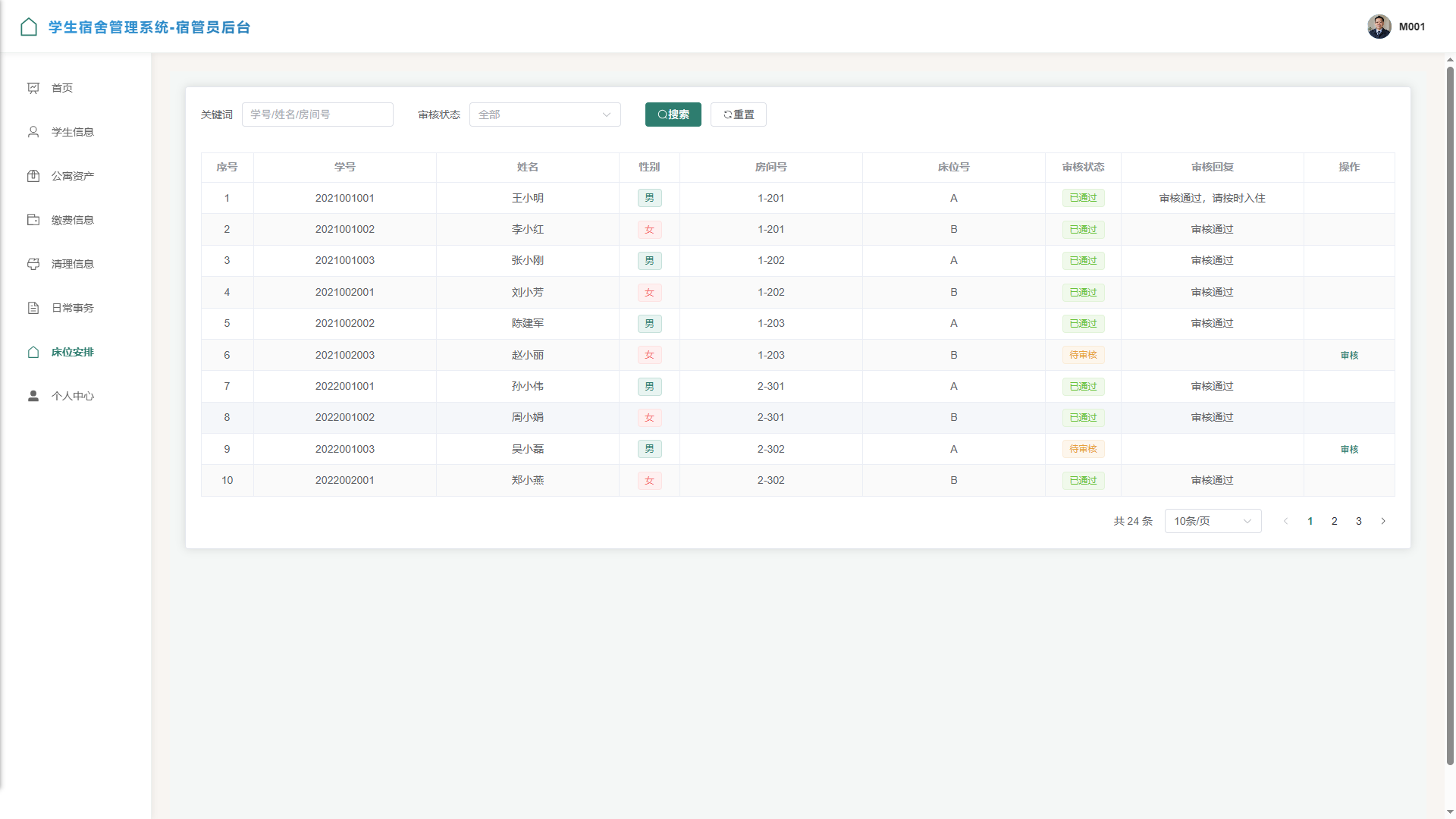Click the name 孙小伟
Viewport: 1456px width, 819px height.
click(x=528, y=386)
